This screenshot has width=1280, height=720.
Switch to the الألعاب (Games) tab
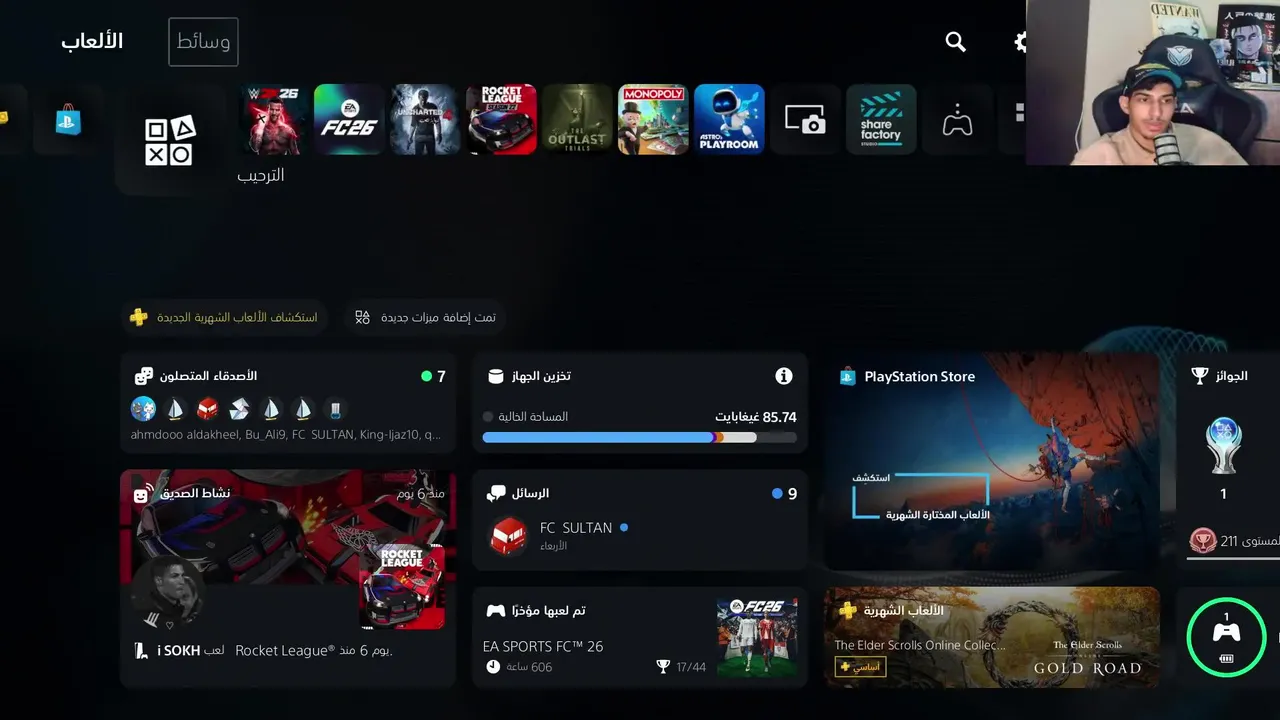(x=92, y=42)
